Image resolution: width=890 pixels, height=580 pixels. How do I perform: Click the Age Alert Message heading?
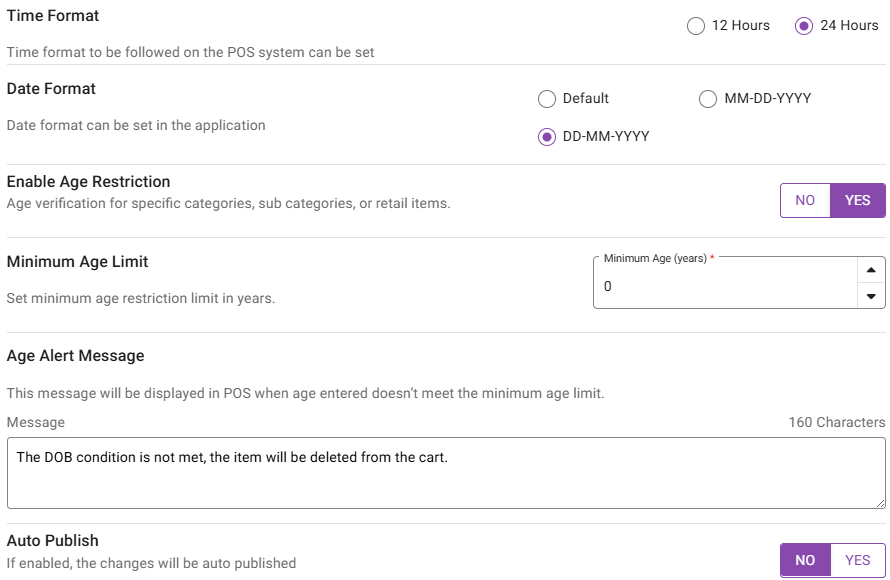[75, 356]
